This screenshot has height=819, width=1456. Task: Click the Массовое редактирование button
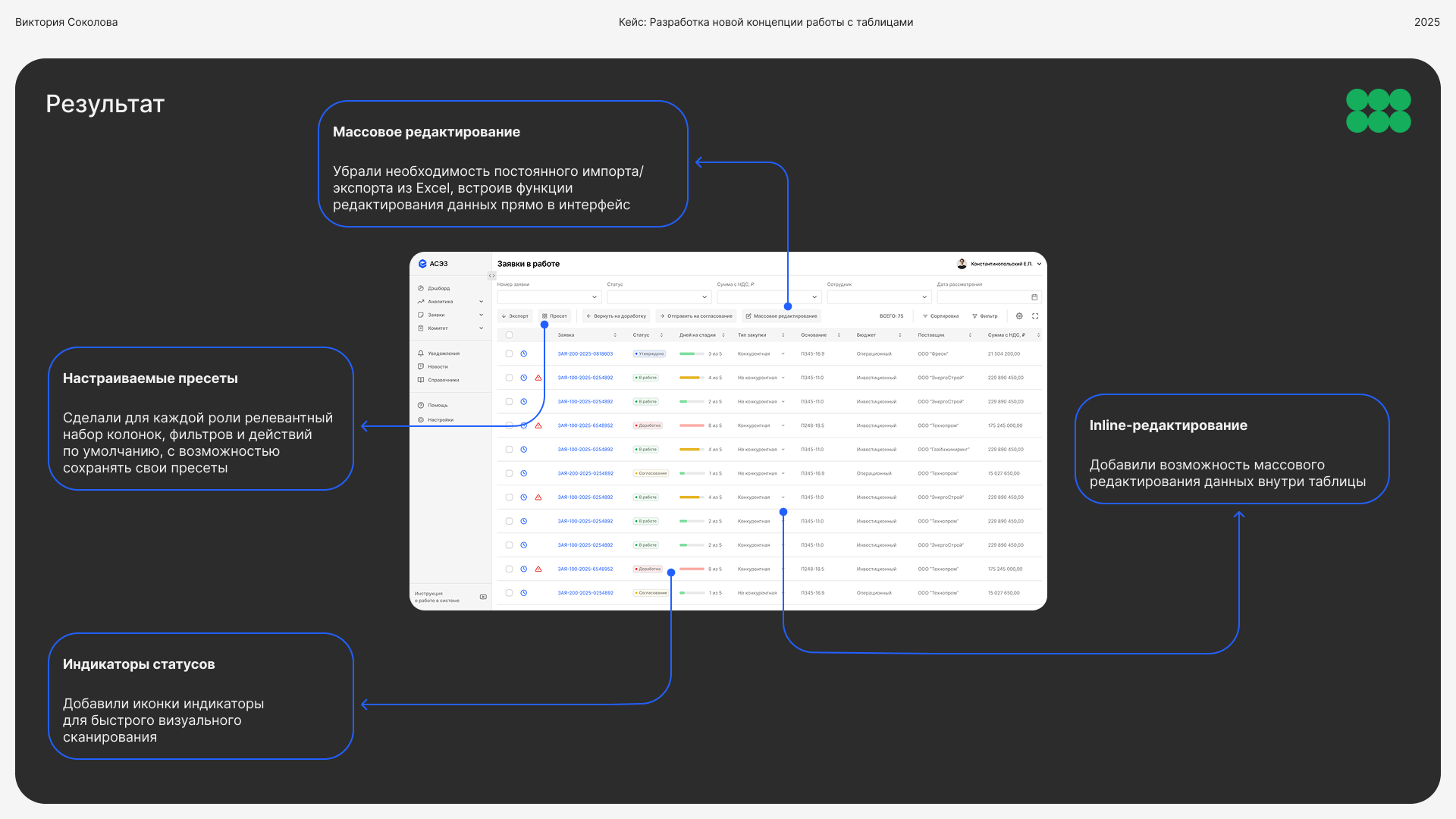(x=781, y=316)
